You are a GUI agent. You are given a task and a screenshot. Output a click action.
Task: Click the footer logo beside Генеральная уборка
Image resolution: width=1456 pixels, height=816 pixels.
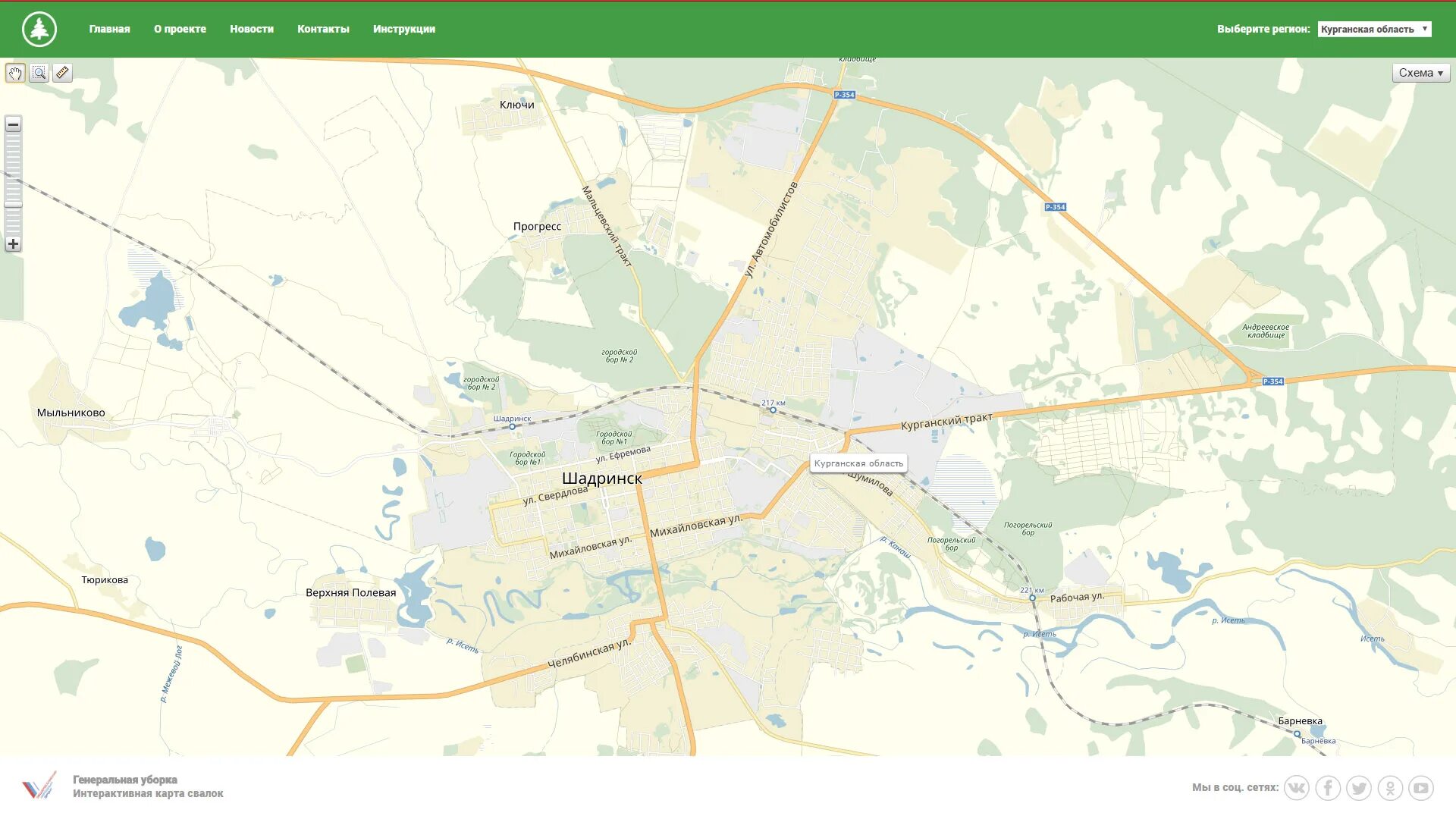click(x=39, y=786)
